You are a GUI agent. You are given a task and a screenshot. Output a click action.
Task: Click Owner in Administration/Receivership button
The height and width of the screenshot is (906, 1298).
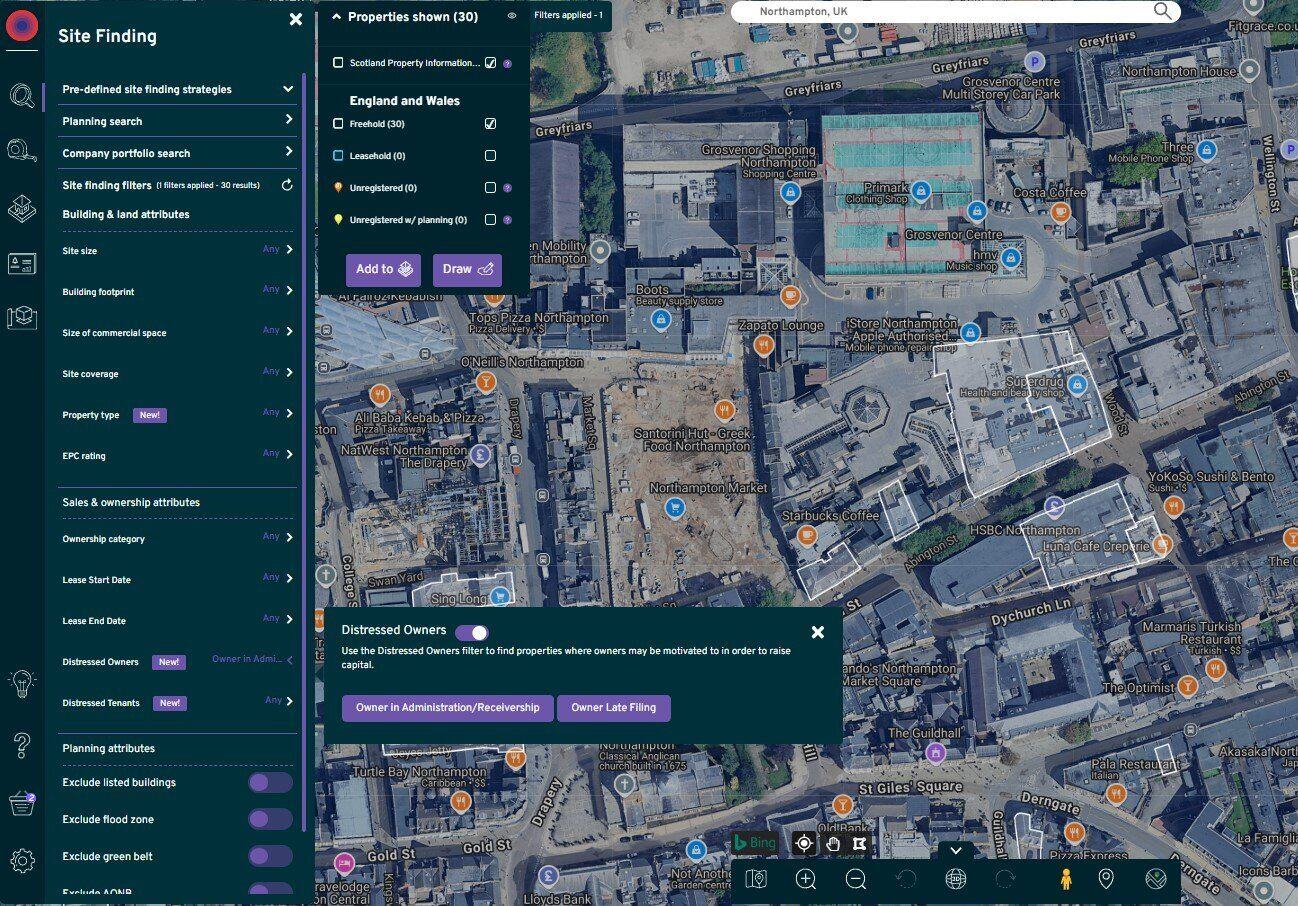pos(447,708)
